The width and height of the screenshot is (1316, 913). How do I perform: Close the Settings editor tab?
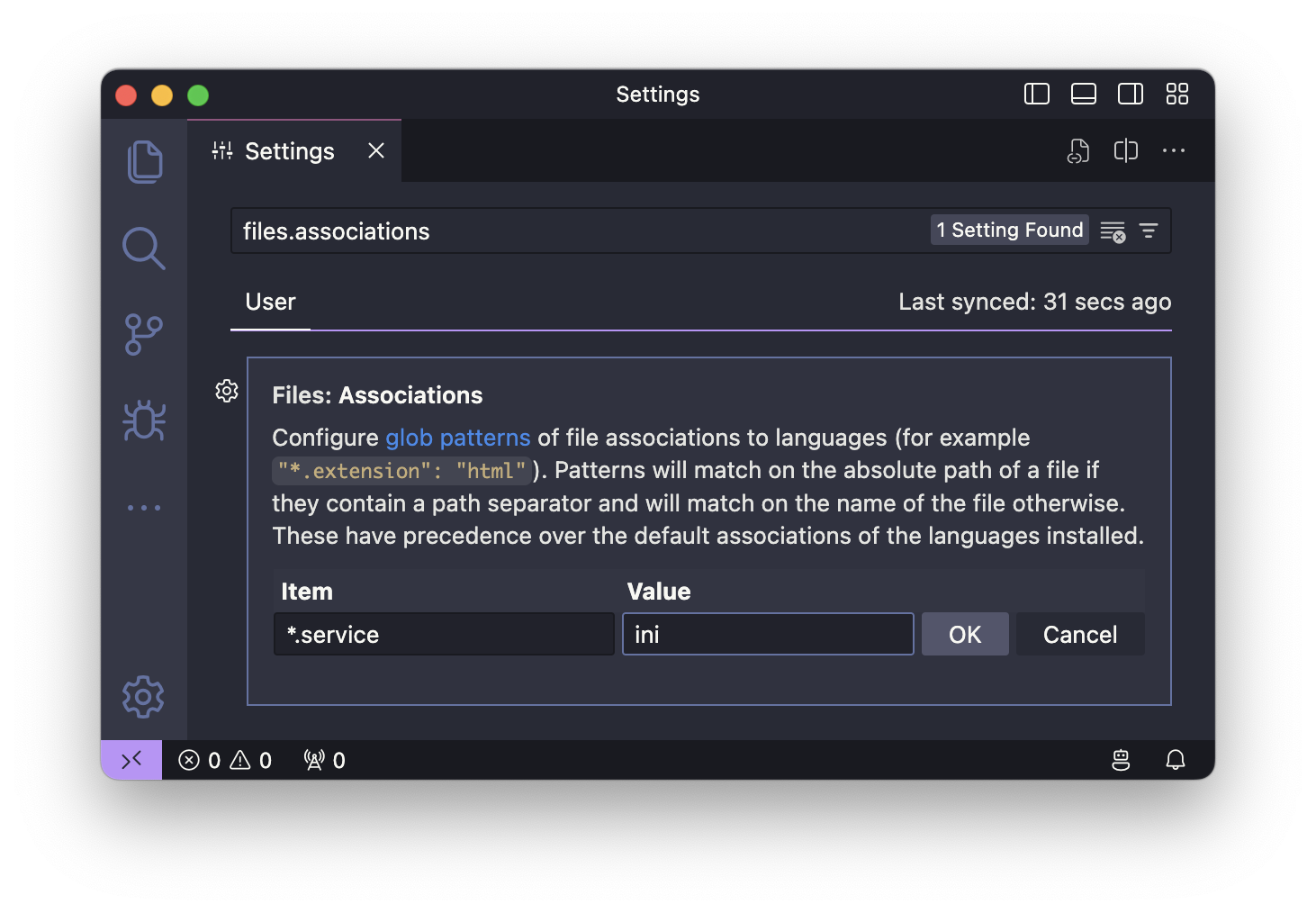[376, 151]
